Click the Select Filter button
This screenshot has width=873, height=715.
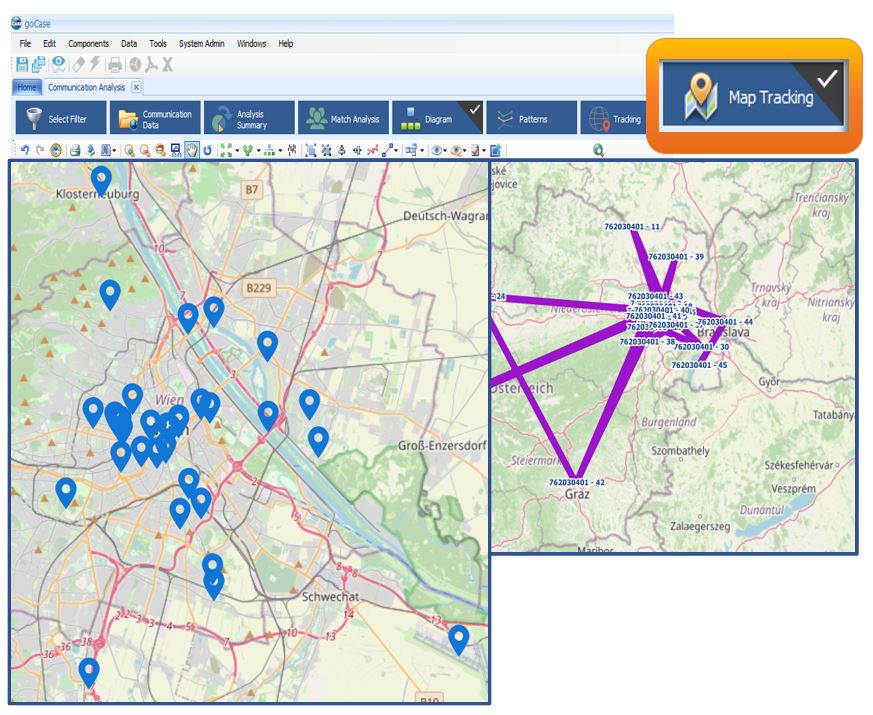click(x=61, y=118)
